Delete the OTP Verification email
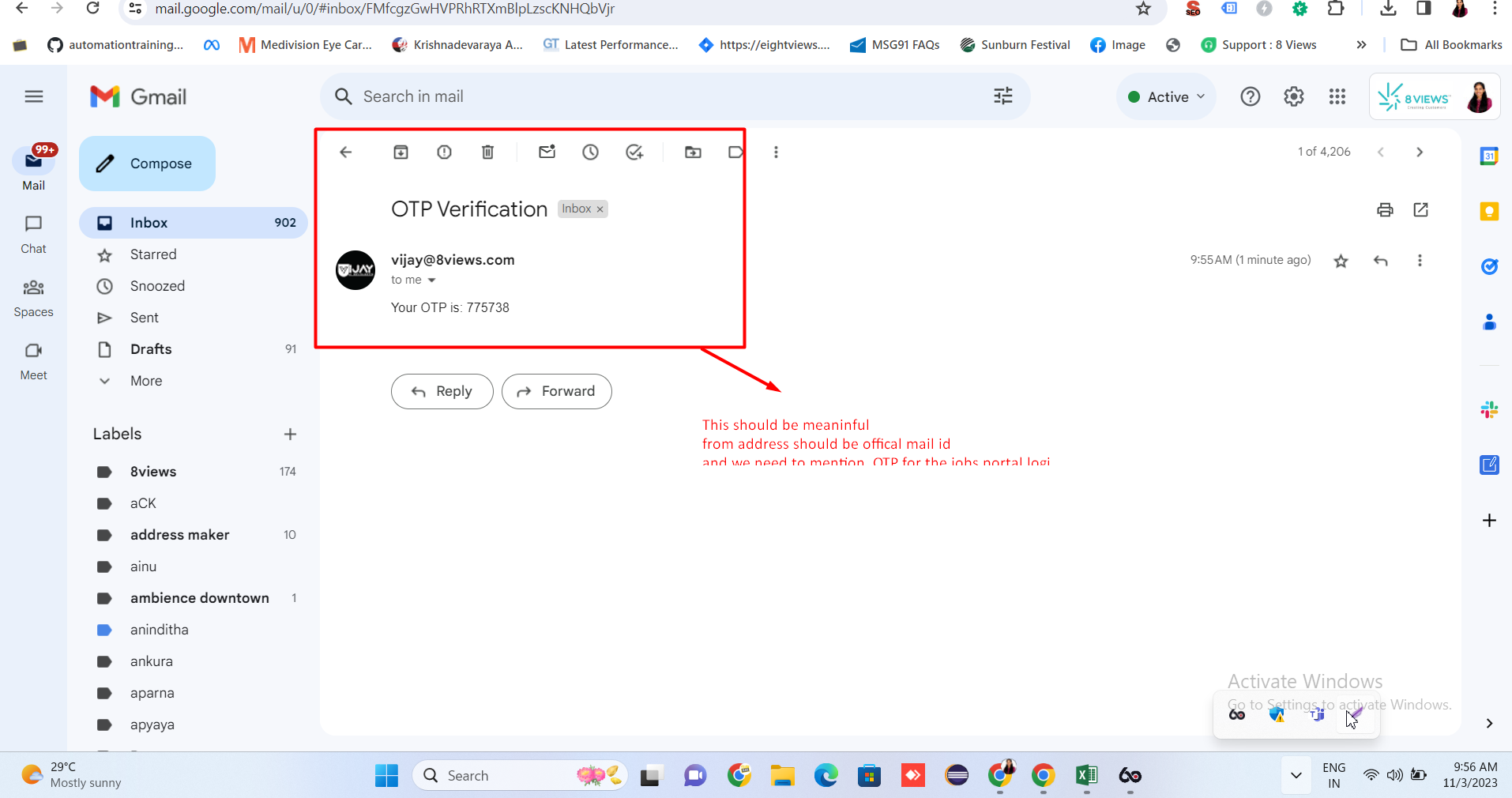The height and width of the screenshot is (798, 1512). pos(487,152)
